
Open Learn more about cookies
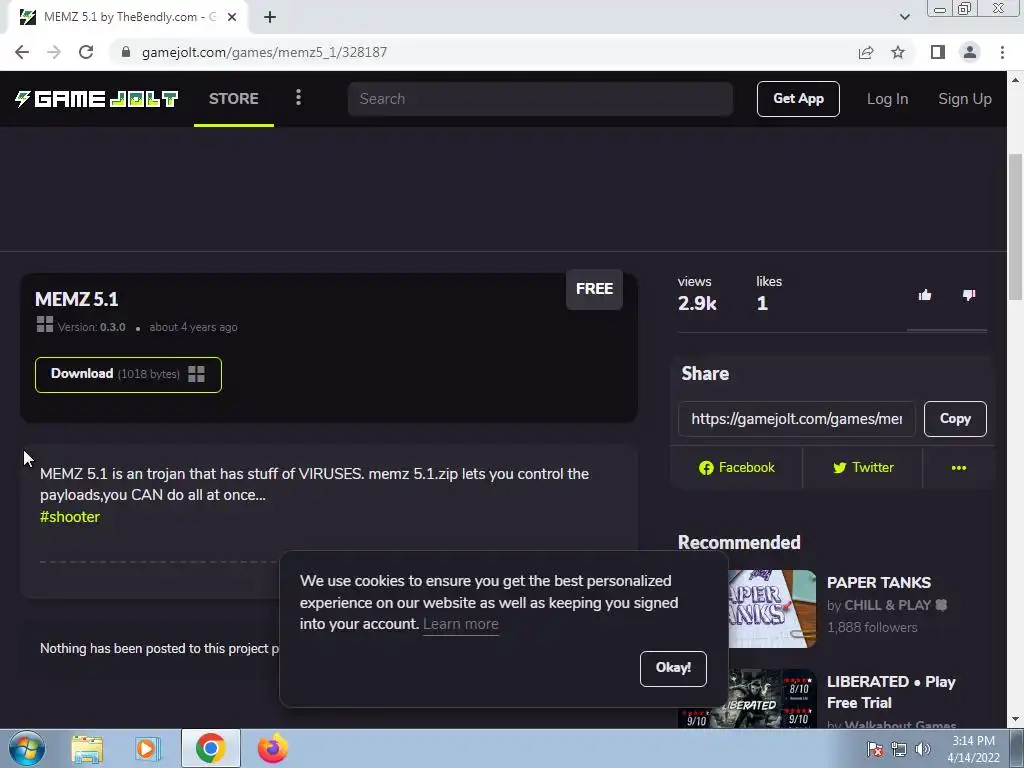(x=460, y=624)
